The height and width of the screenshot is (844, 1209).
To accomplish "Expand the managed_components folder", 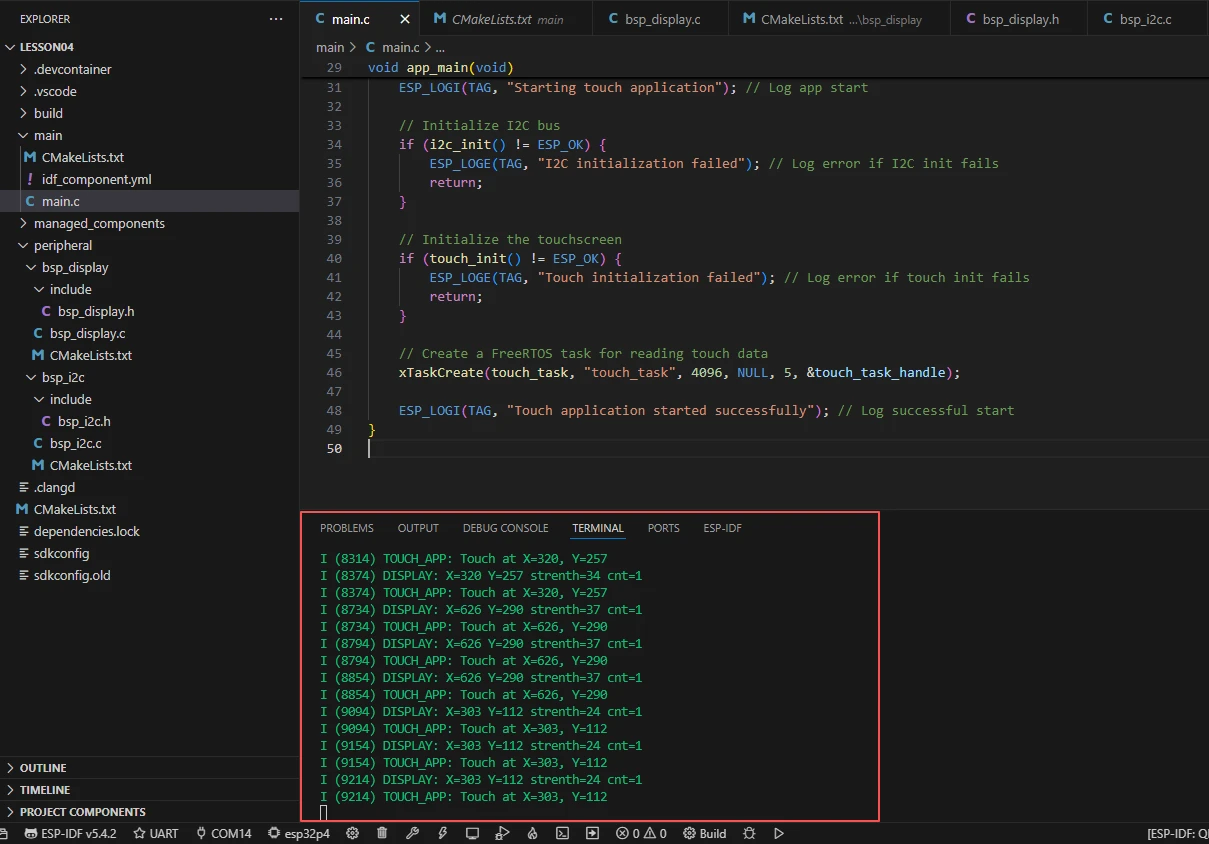I will tap(98, 223).
